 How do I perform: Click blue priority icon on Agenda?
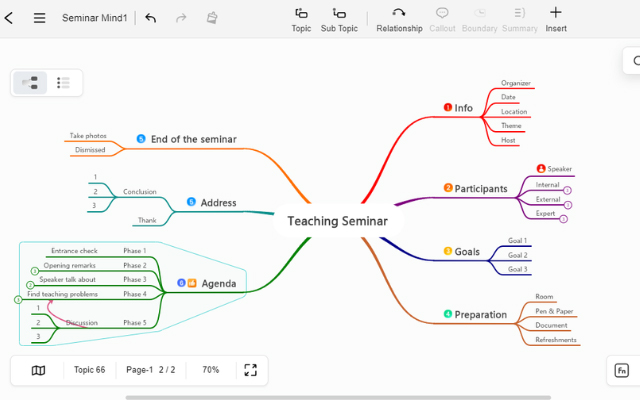[x=181, y=283]
